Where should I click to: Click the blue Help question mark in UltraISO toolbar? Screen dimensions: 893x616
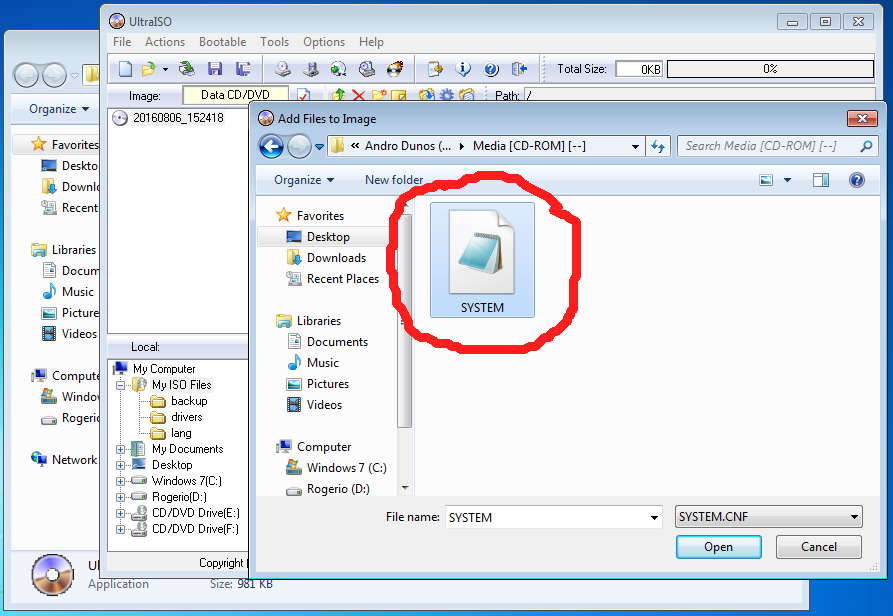tap(491, 69)
